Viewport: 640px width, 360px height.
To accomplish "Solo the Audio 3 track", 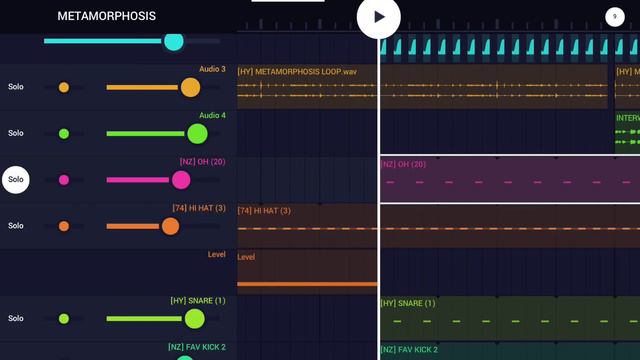I will [x=16, y=87].
